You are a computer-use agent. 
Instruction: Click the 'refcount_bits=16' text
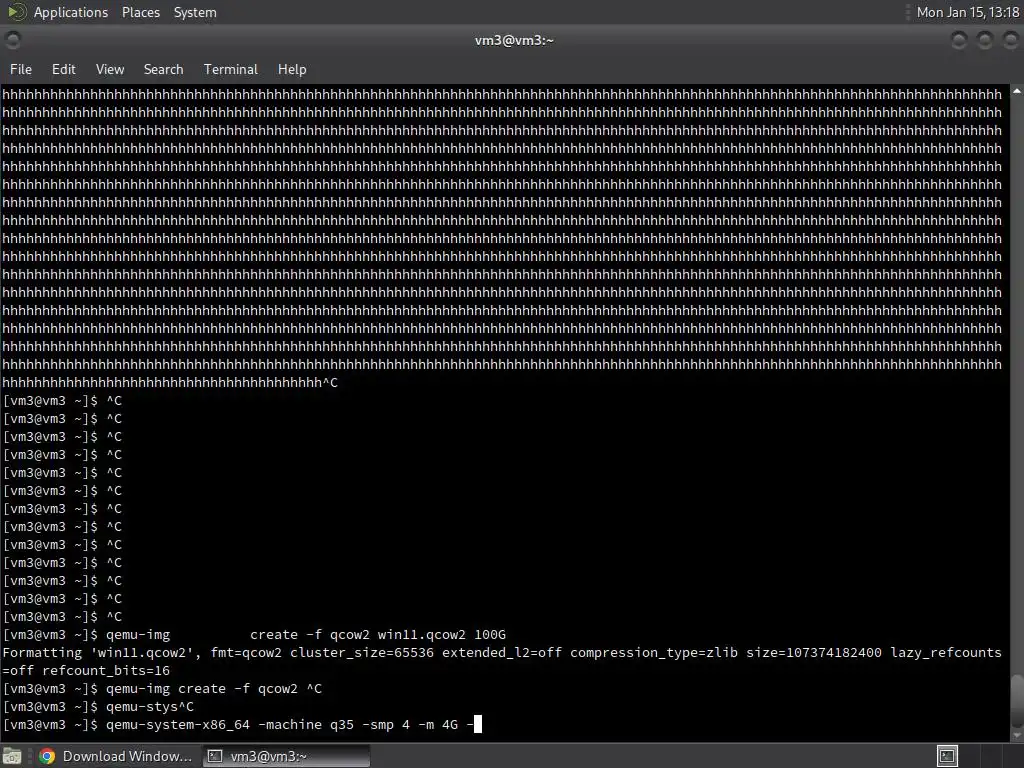pos(106,671)
